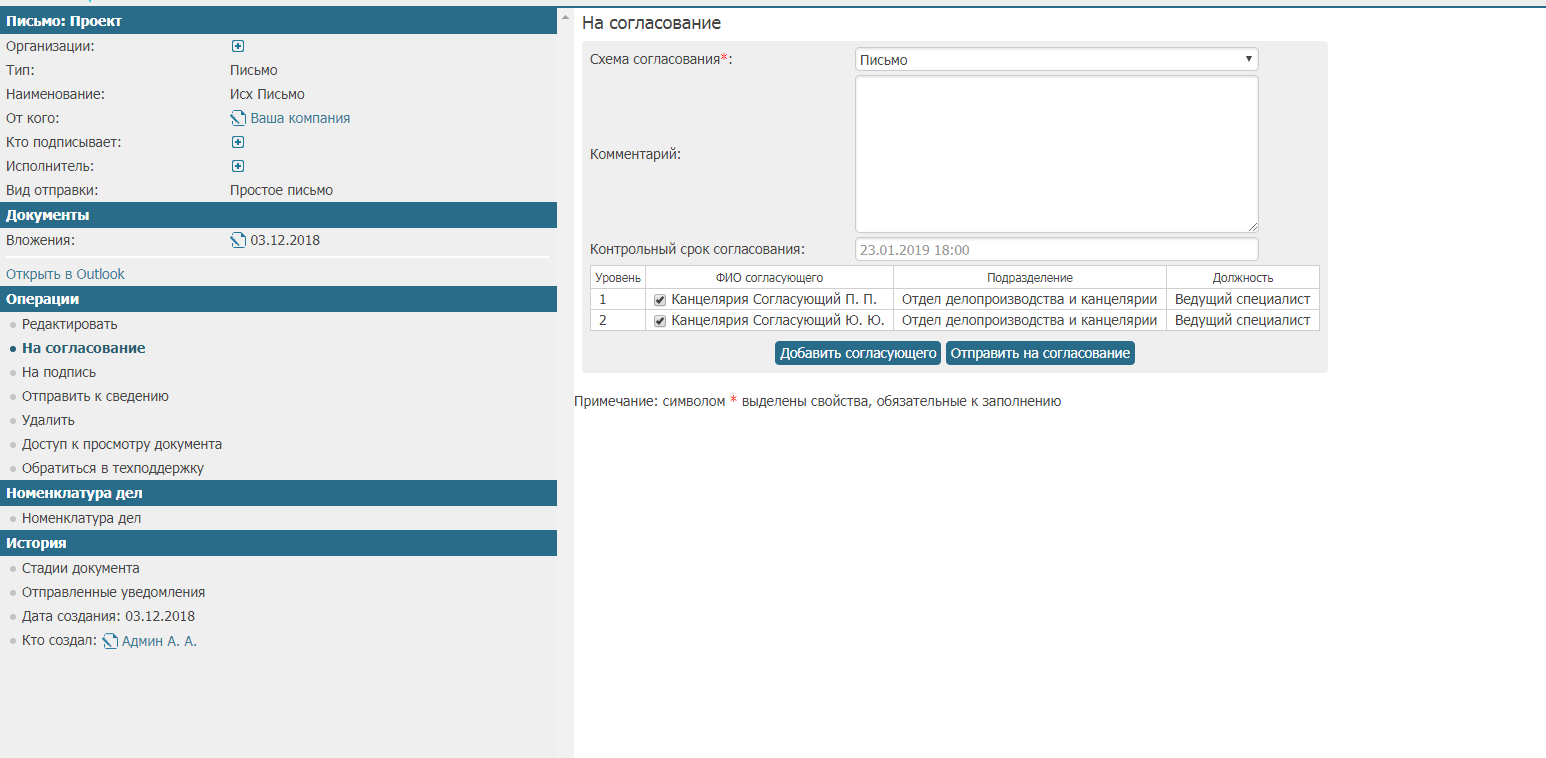The image size is (1546, 758).
Task: Click the Письмо: Проект section header
Action: pos(278,21)
